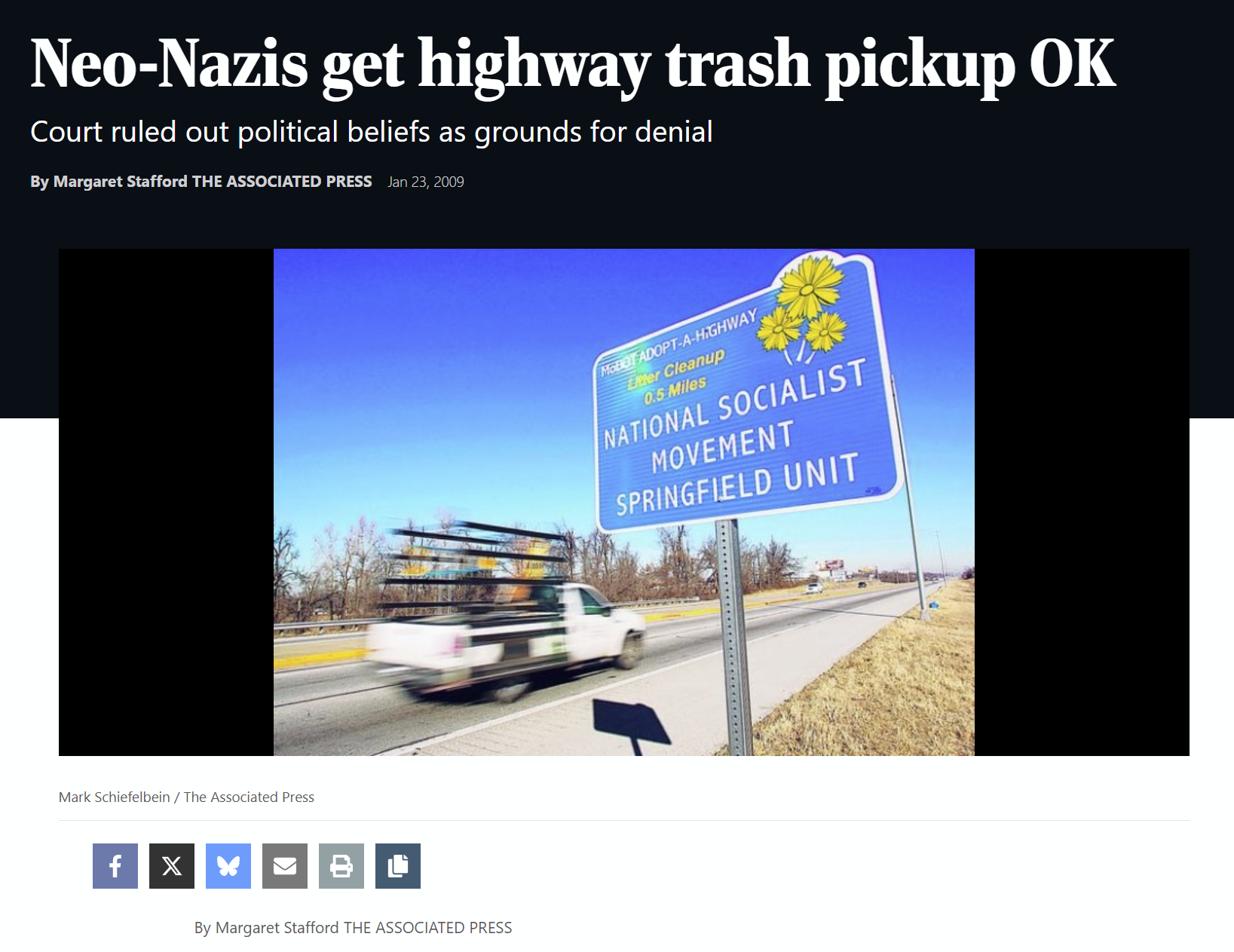Share the article on Facebook
This screenshot has height=952, width=1234.
(x=115, y=866)
